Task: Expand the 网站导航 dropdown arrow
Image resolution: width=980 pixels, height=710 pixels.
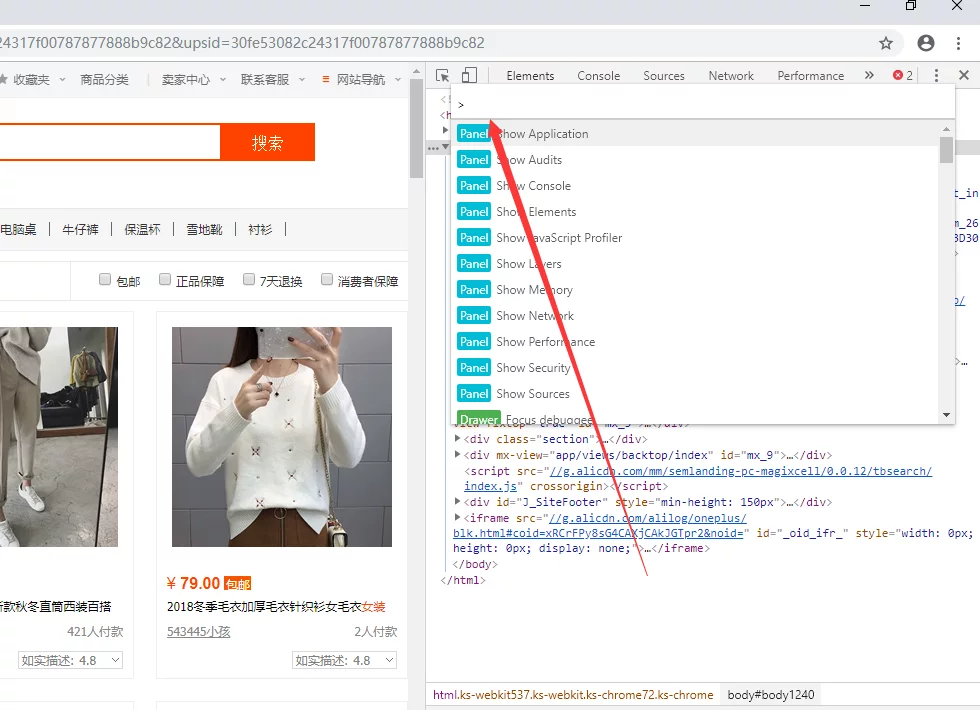Action: [398, 79]
